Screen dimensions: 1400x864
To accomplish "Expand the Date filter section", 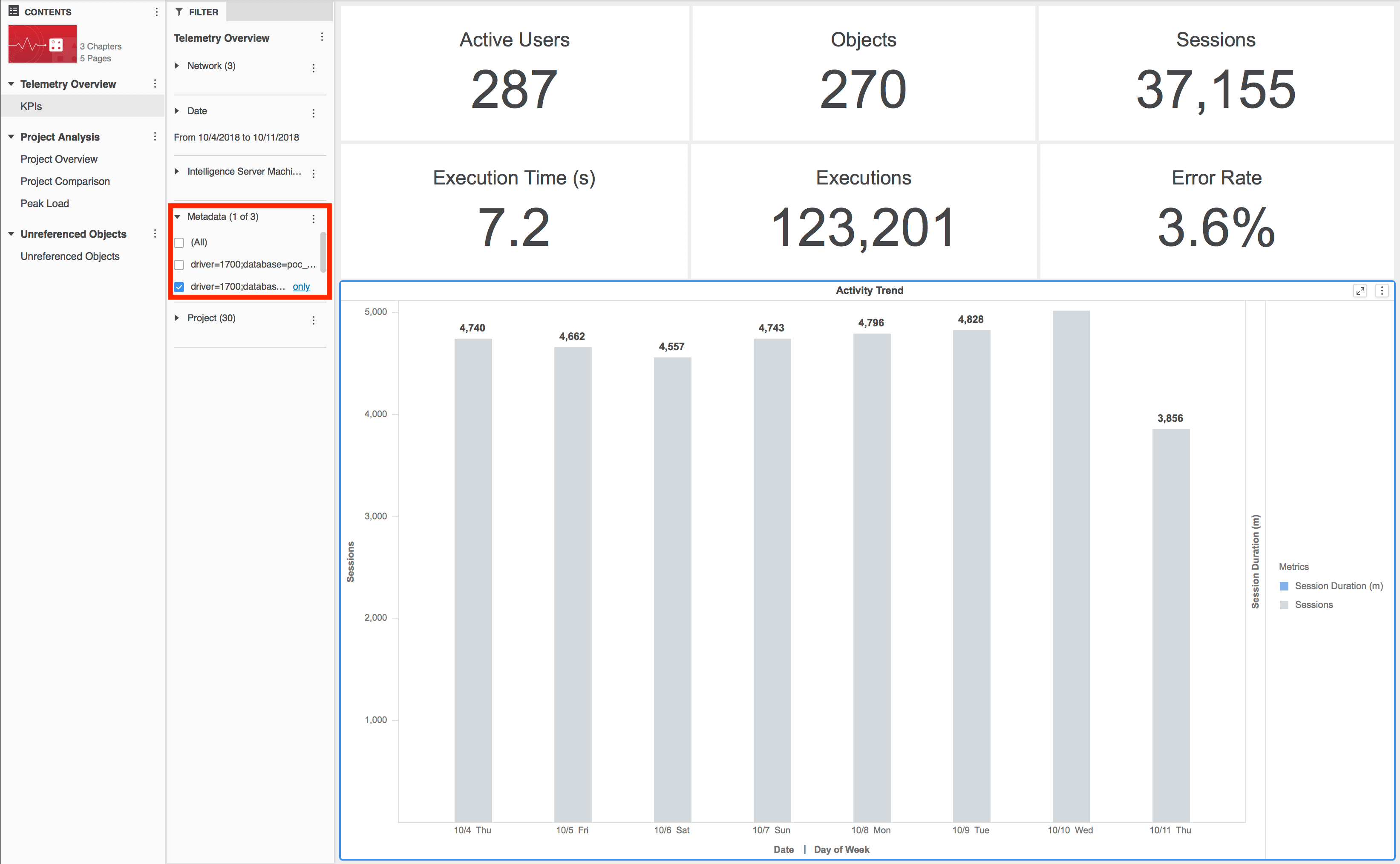I will point(177,111).
